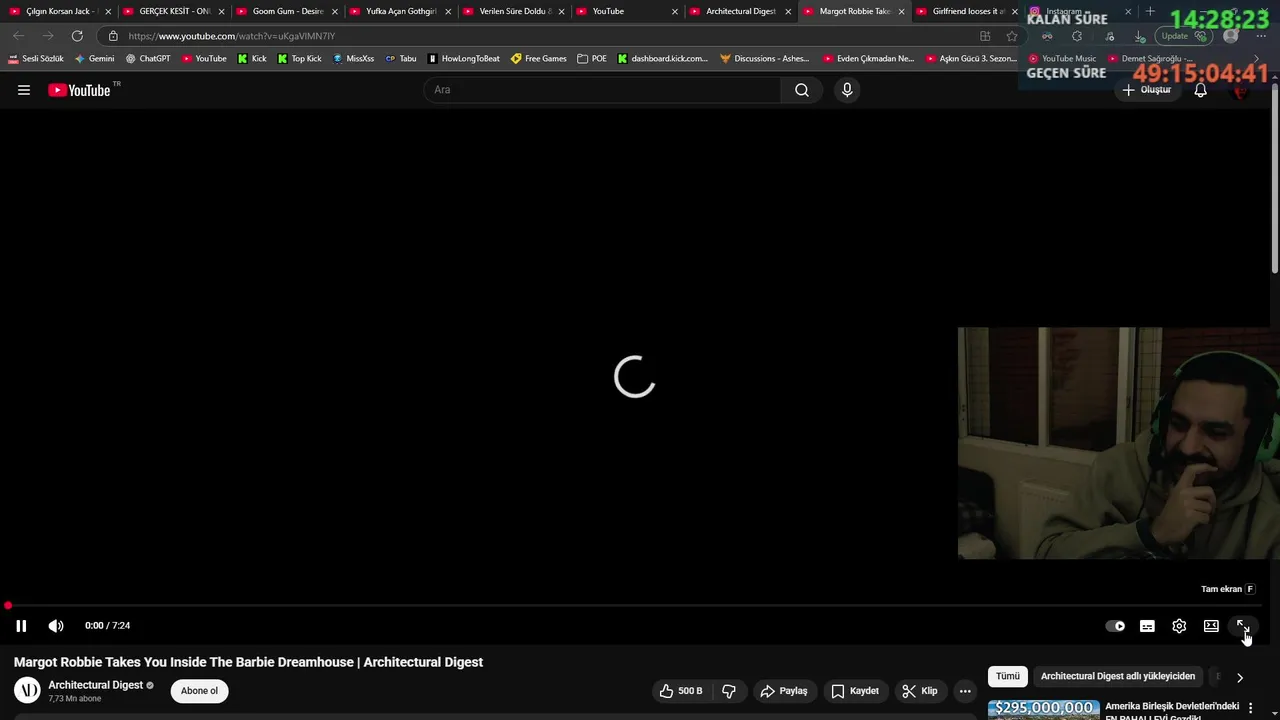This screenshot has height=720, width=1280.
Task: Reload the page with refresh icon
Action: 77,36
